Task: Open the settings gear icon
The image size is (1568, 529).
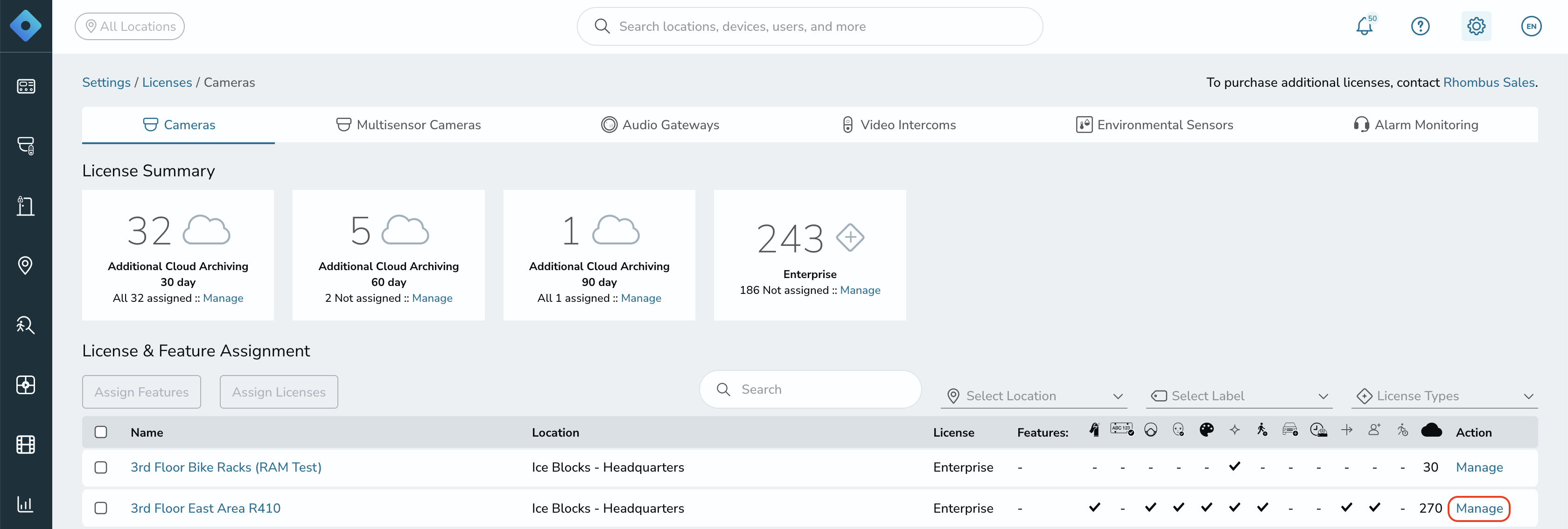Action: click(x=1476, y=26)
